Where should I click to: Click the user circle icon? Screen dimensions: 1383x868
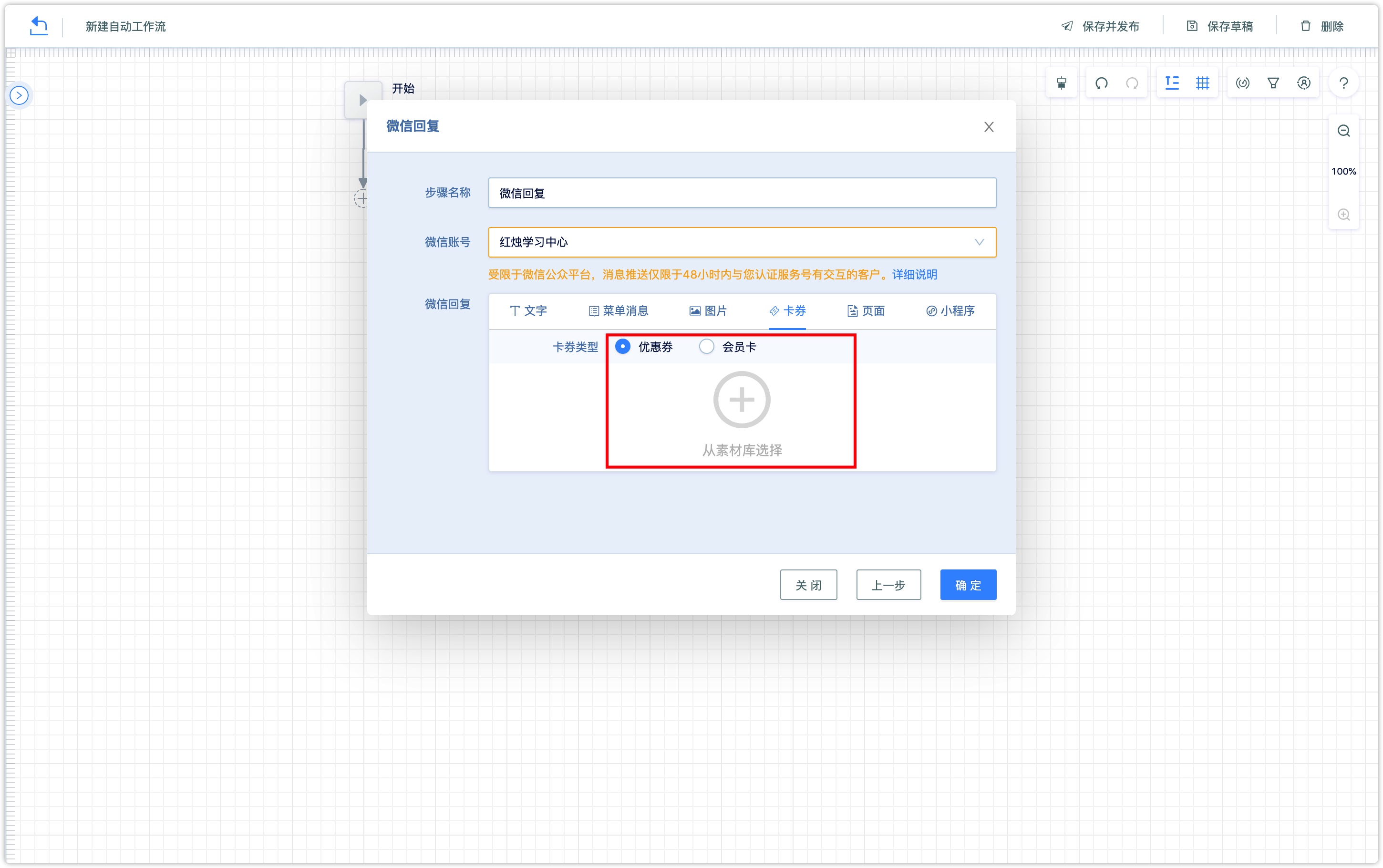click(x=1304, y=83)
